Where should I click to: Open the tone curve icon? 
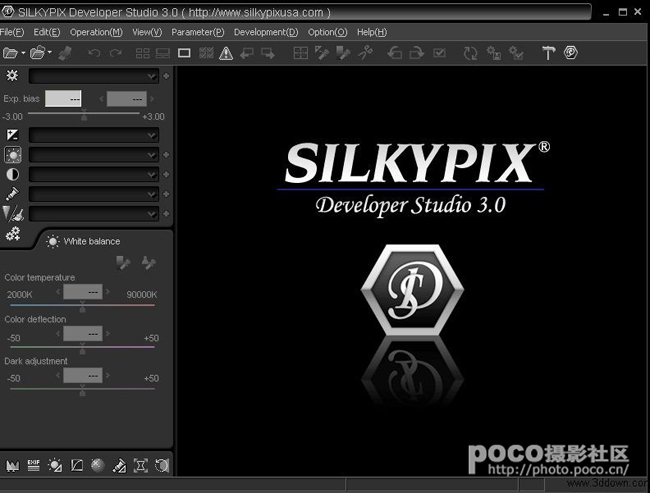[77, 465]
